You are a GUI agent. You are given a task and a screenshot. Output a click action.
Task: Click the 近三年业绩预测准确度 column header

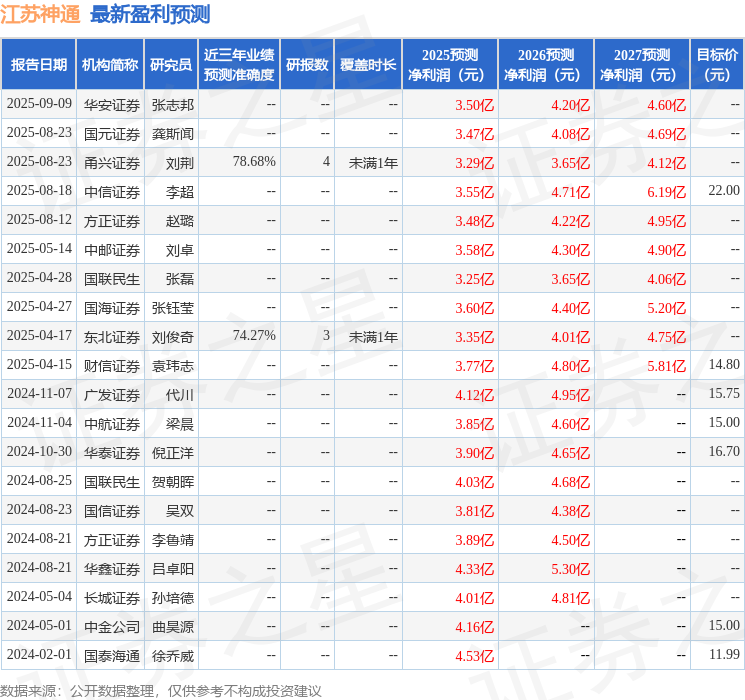(239, 65)
